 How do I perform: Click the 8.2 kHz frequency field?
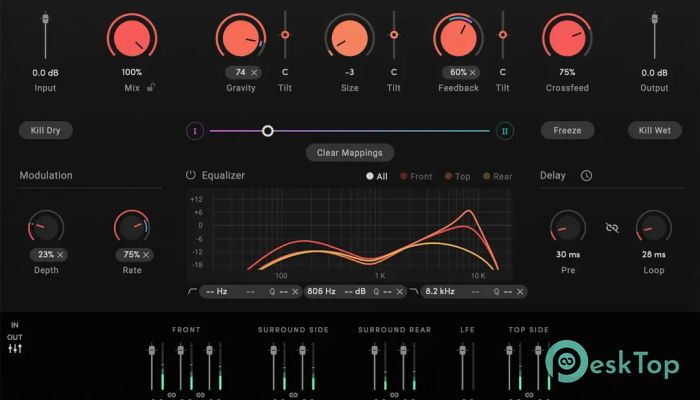click(440, 291)
